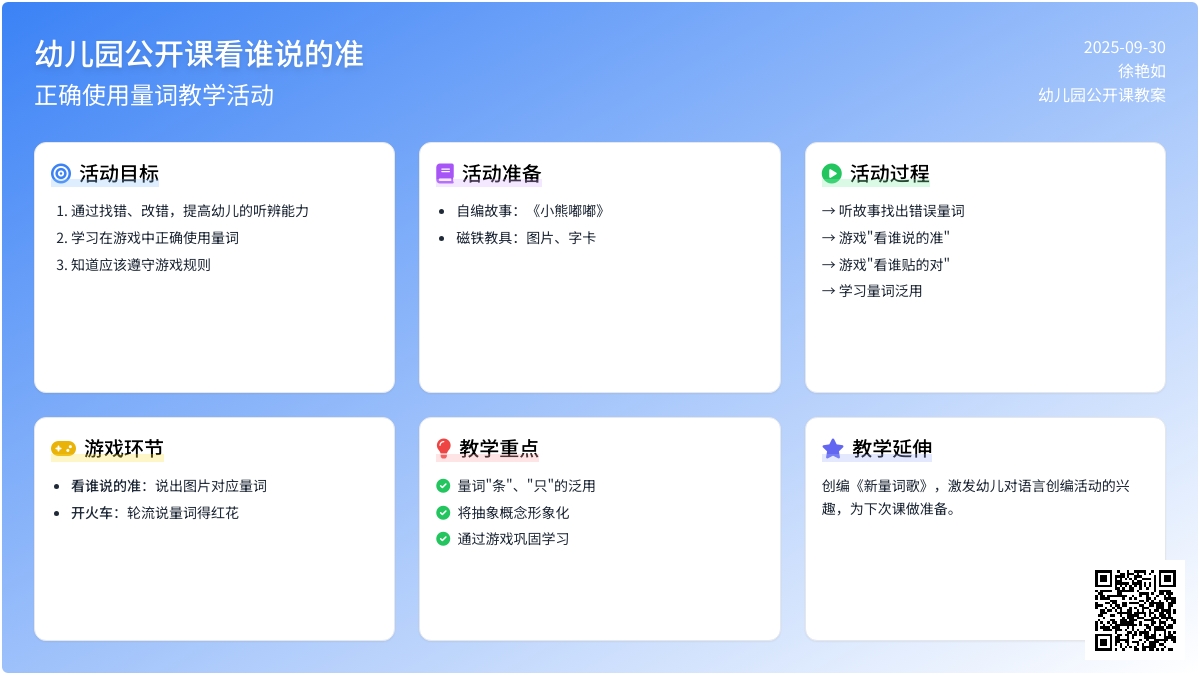The width and height of the screenshot is (1200, 675).
Task: Click the yellow gamepad icon beside 游戏环节
Action: tap(63, 449)
